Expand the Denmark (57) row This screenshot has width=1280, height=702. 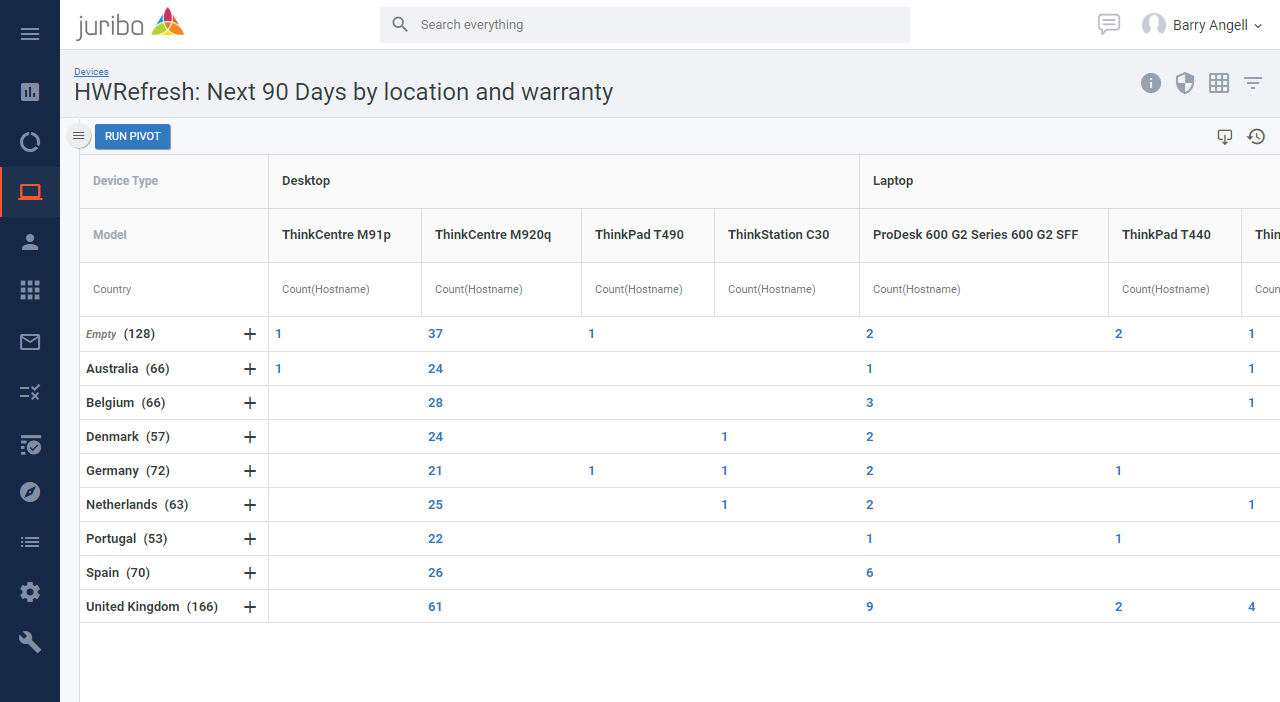click(x=250, y=437)
